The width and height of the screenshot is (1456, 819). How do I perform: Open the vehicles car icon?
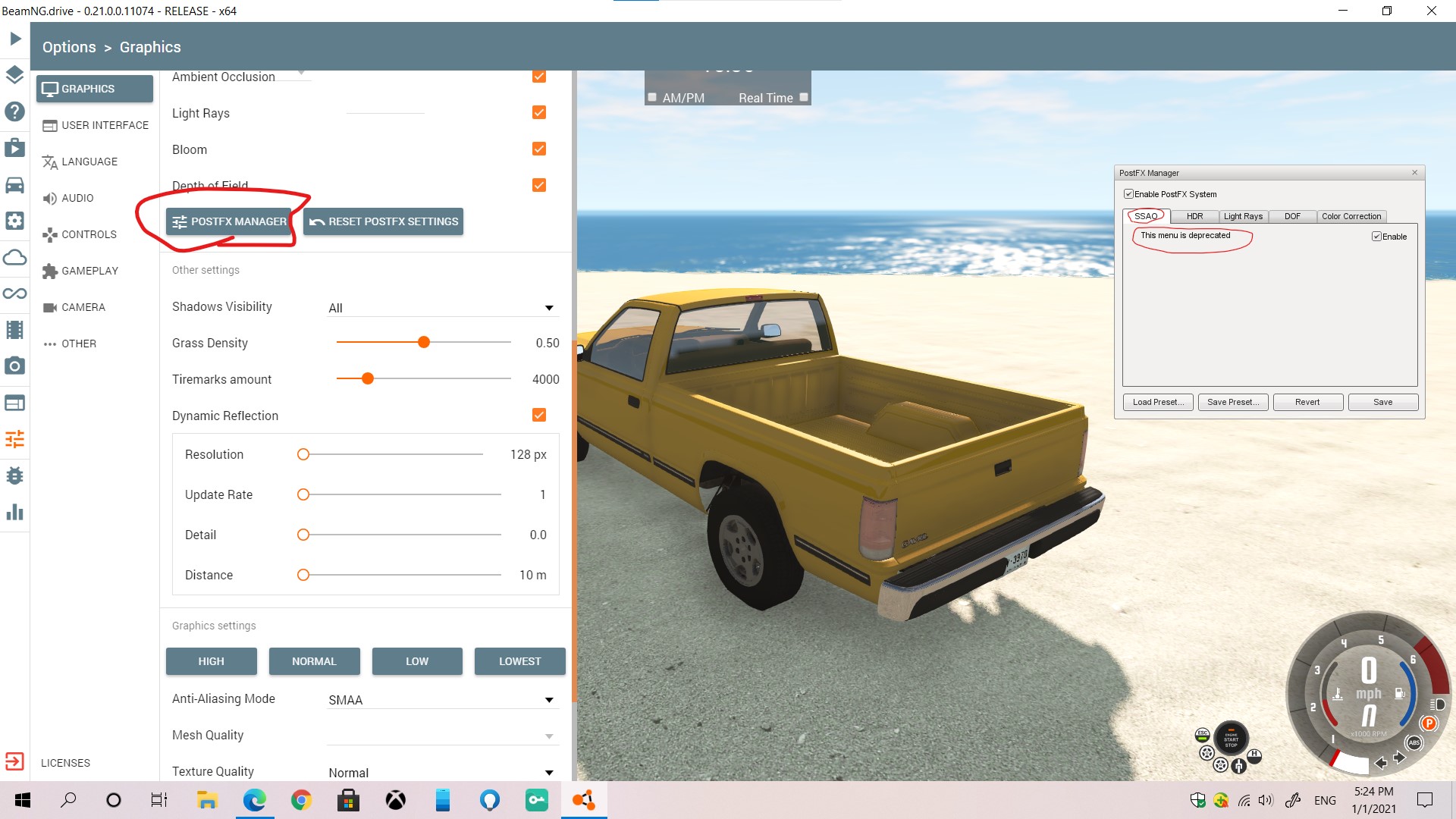click(x=14, y=185)
